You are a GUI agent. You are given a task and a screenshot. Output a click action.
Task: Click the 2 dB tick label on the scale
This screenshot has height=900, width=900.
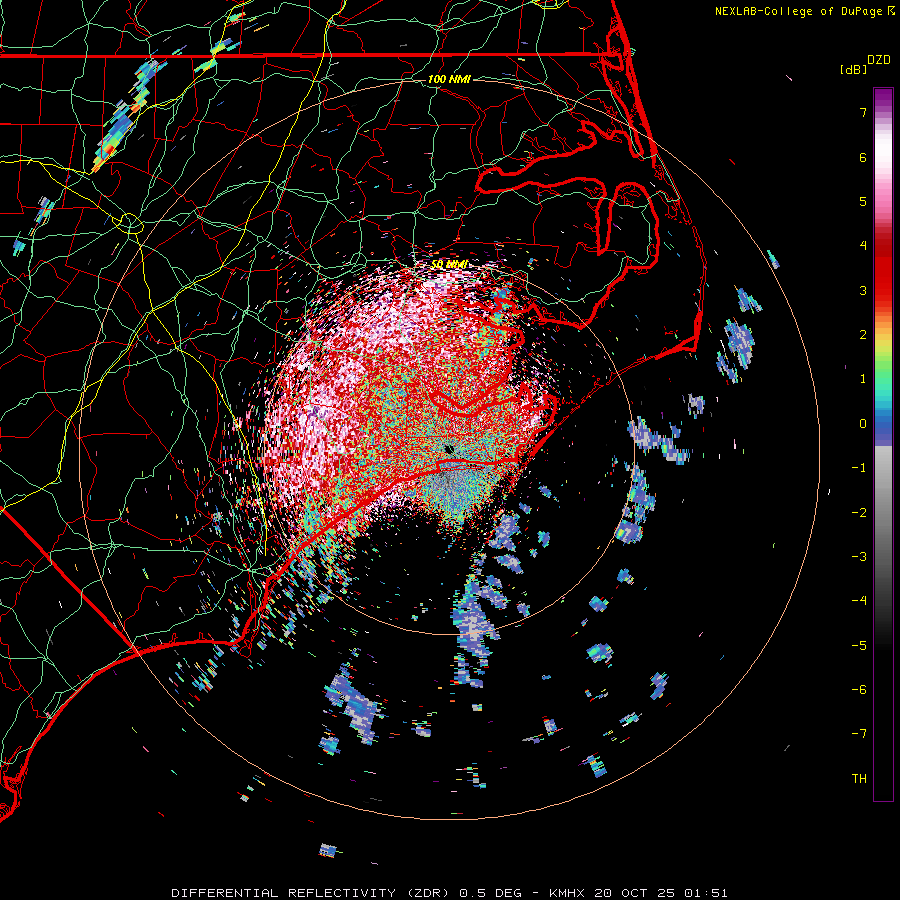863,335
